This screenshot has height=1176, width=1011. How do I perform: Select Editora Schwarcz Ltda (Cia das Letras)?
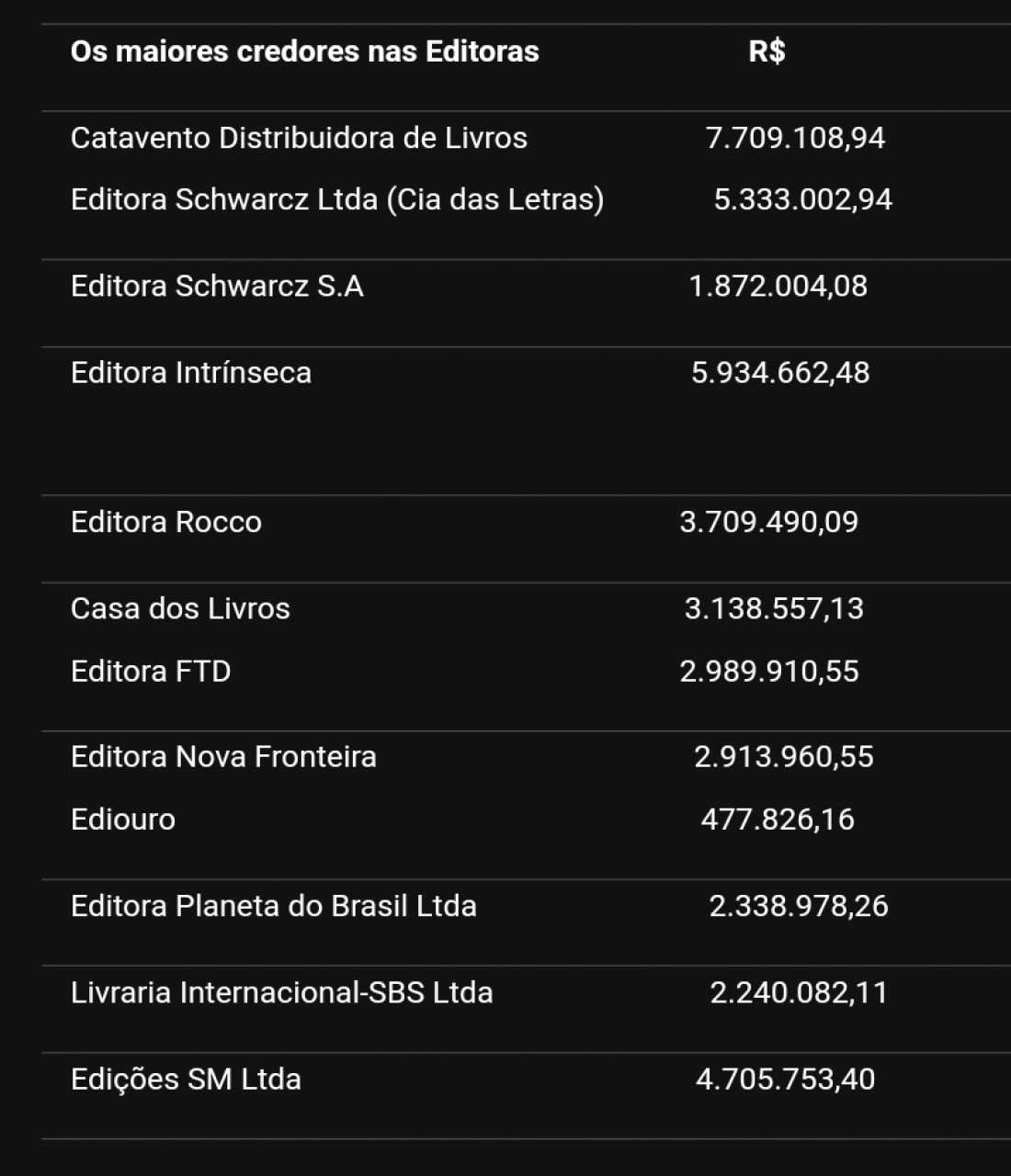point(337,199)
